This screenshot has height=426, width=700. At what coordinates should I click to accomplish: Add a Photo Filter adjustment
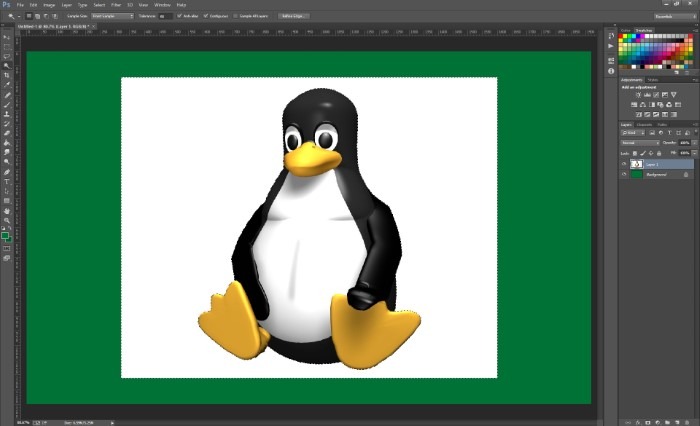click(660, 105)
